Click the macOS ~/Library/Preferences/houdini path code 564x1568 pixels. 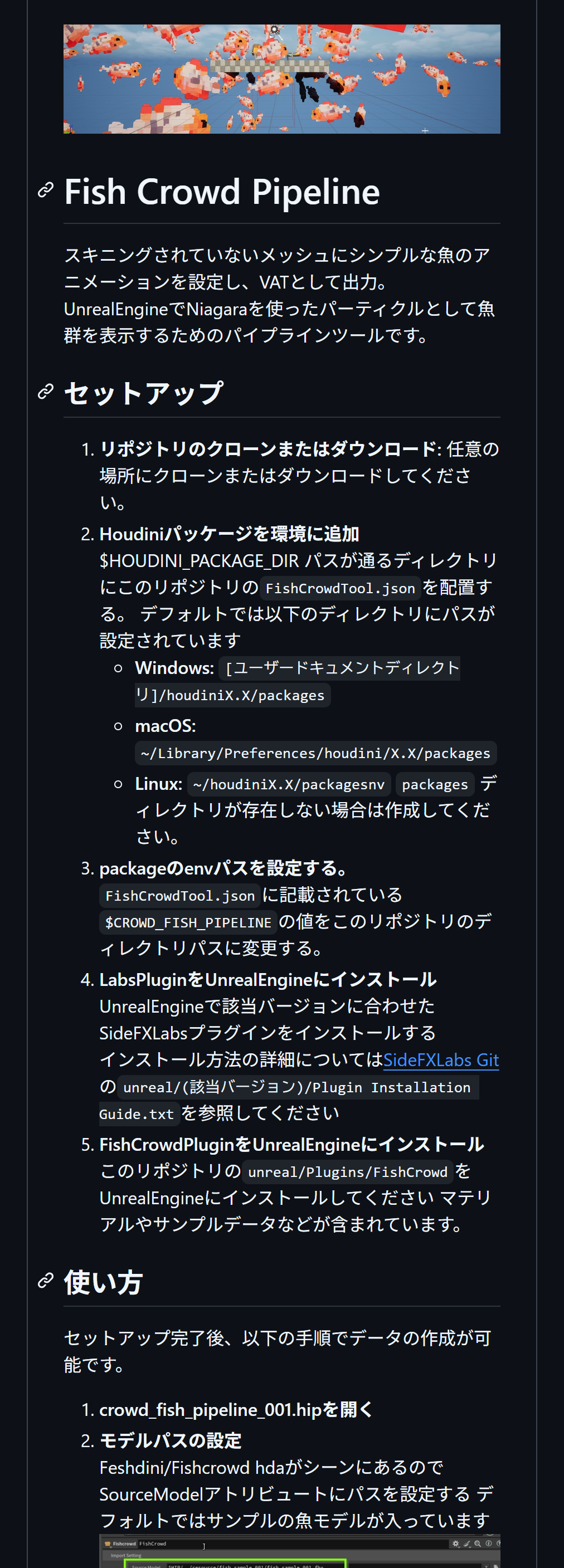[x=315, y=753]
